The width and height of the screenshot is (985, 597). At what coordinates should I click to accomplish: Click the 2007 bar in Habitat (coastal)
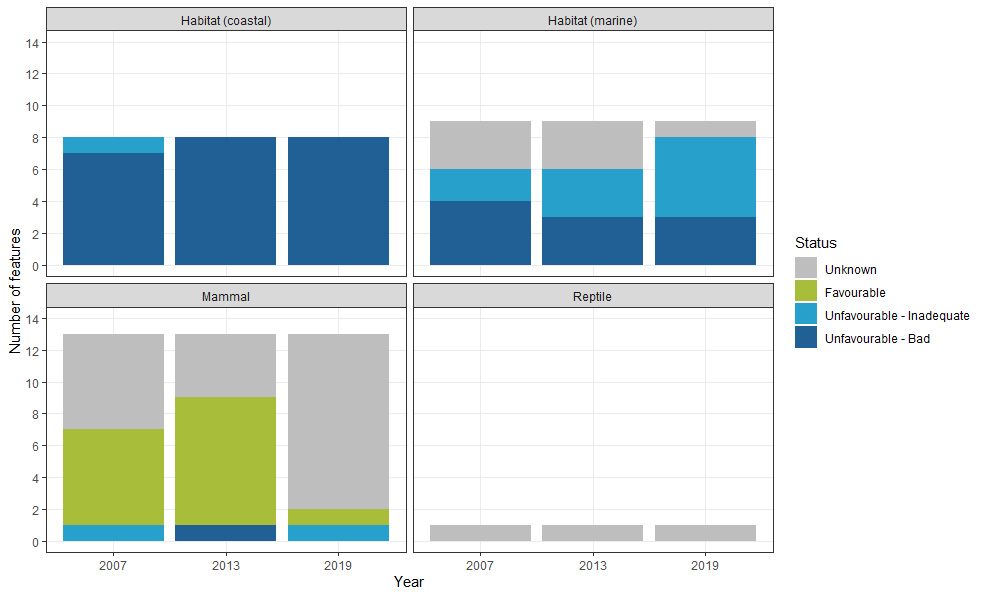112,200
